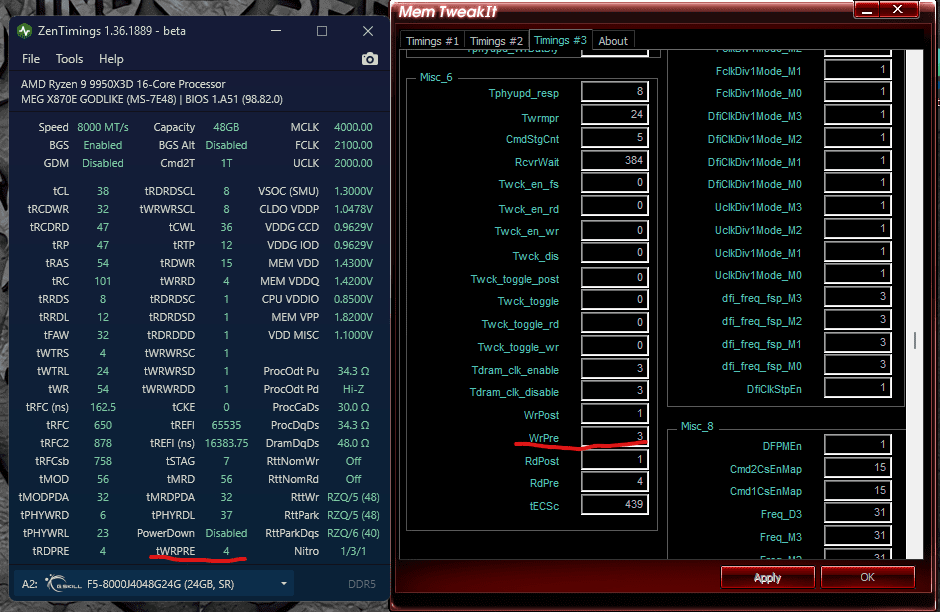Image resolution: width=940 pixels, height=612 pixels.
Task: Click the RcvrWait value field showing 384
Action: coord(614,161)
